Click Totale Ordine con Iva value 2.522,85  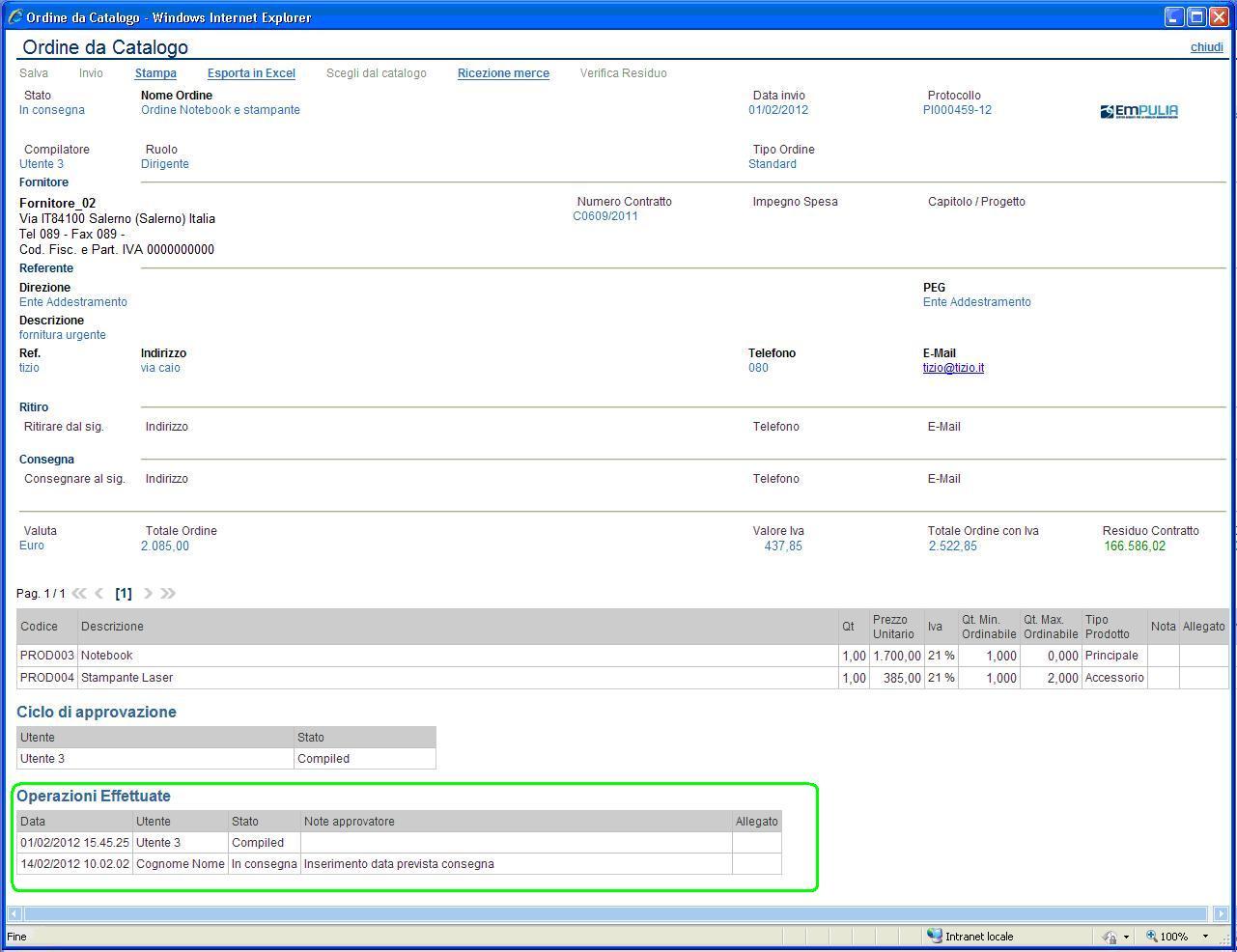coord(953,546)
